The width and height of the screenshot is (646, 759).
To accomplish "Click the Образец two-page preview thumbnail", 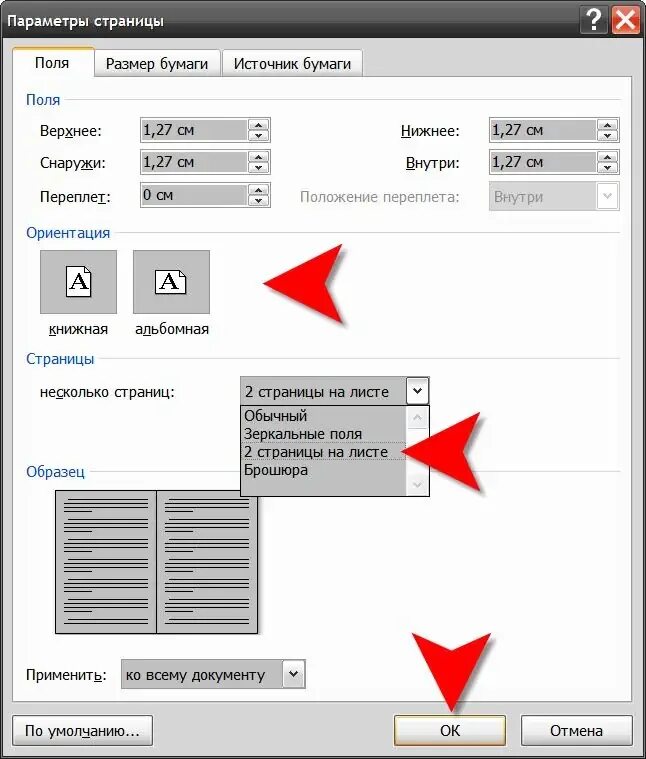I will tap(156, 562).
